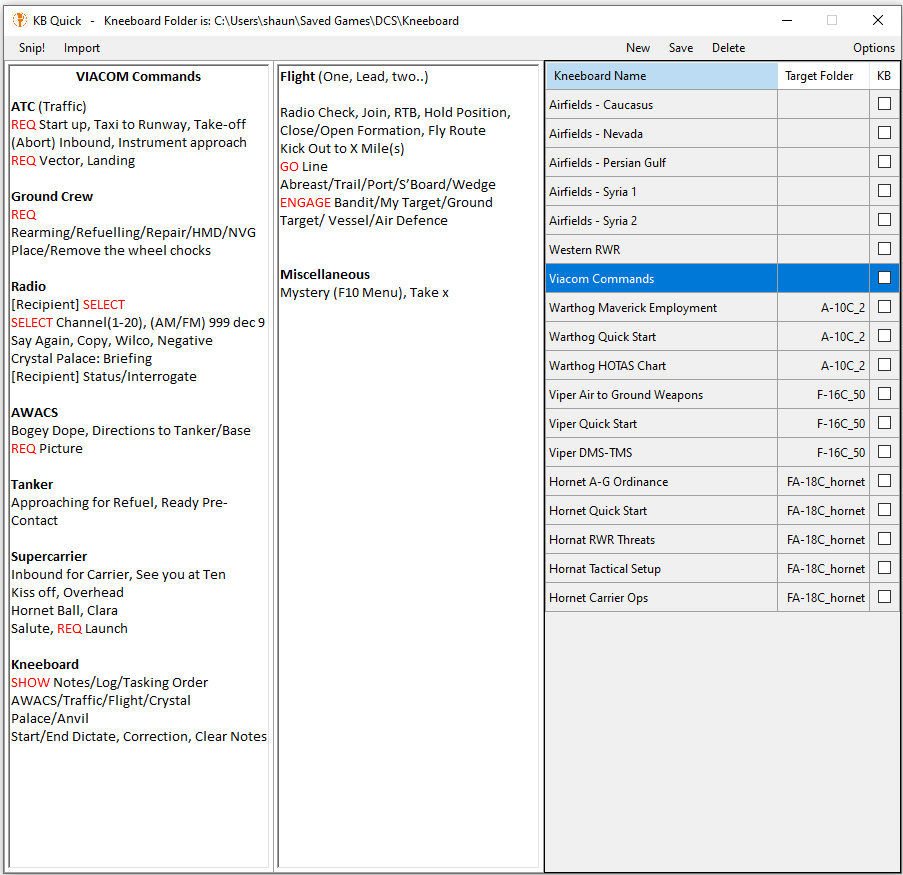This screenshot has height=875, width=903.
Task: Enable KB checkbox for Viper DMS-TMS
Action: pos(884,452)
